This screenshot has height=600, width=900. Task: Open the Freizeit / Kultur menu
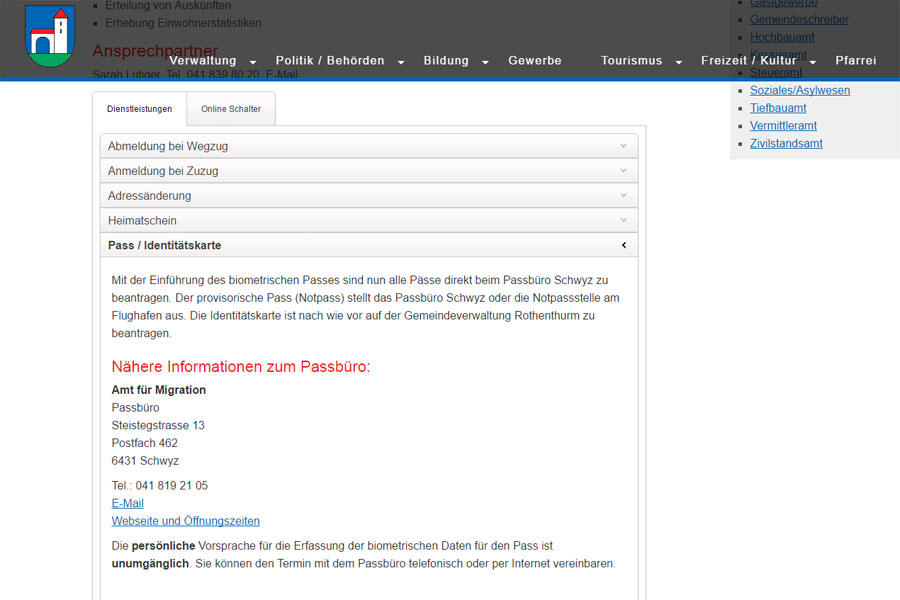coord(748,60)
